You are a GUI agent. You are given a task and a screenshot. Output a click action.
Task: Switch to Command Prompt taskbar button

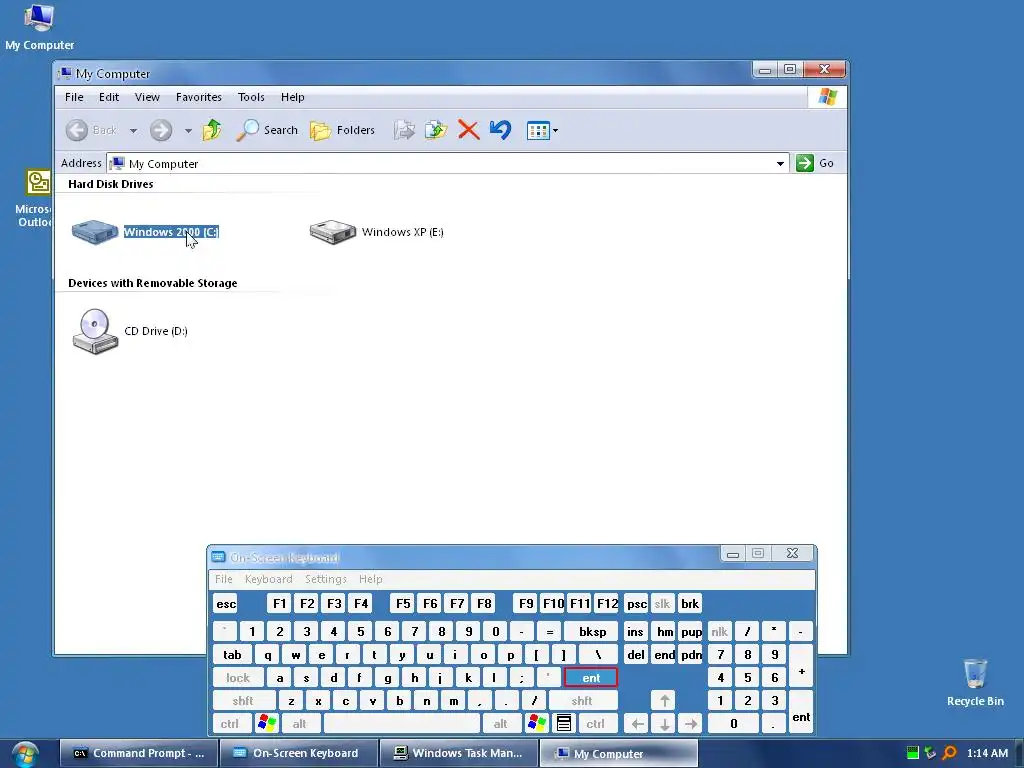click(x=138, y=754)
